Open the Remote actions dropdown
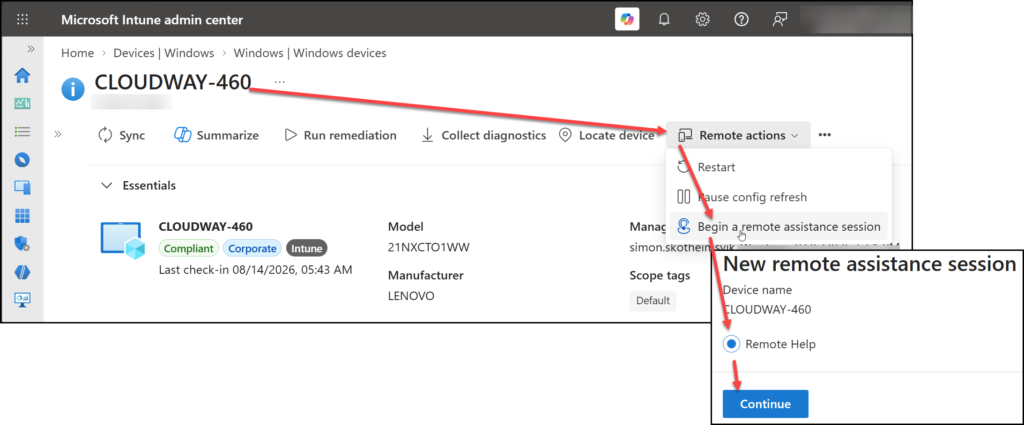The width and height of the screenshot is (1024, 425). 739,135
